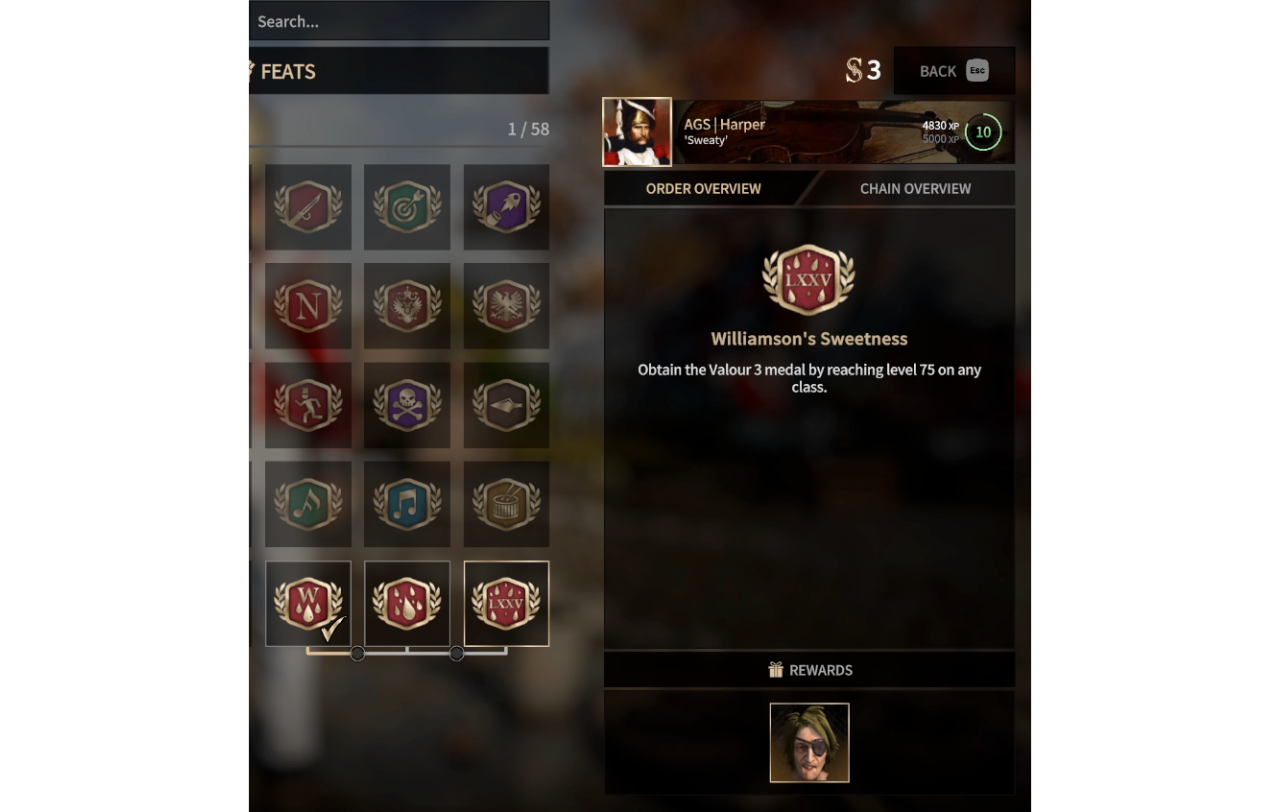Select the target bullseye feat badge
The width and height of the screenshot is (1280, 812).
(407, 207)
